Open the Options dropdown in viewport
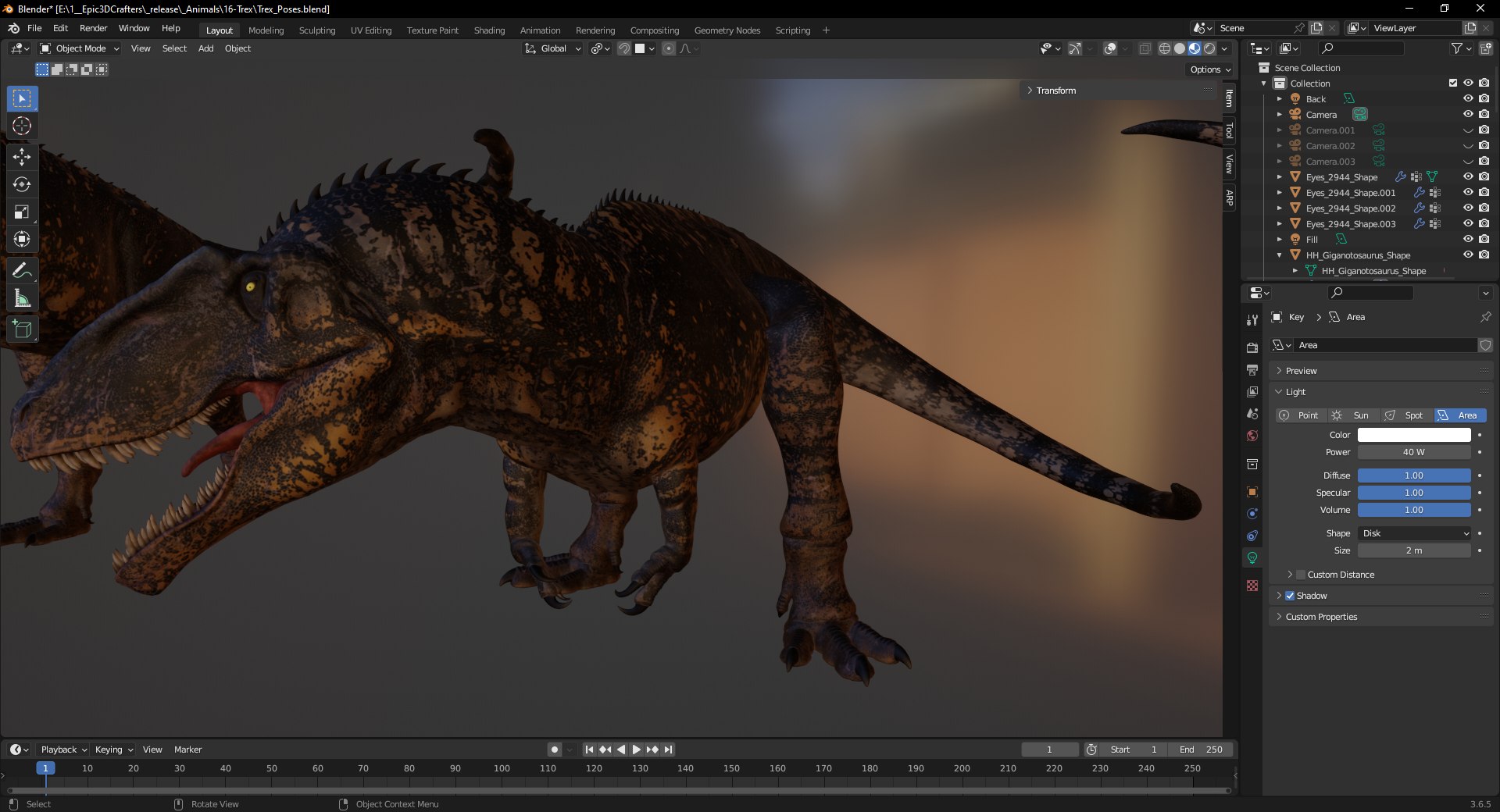Screen dimensions: 1500x812 1210,69
